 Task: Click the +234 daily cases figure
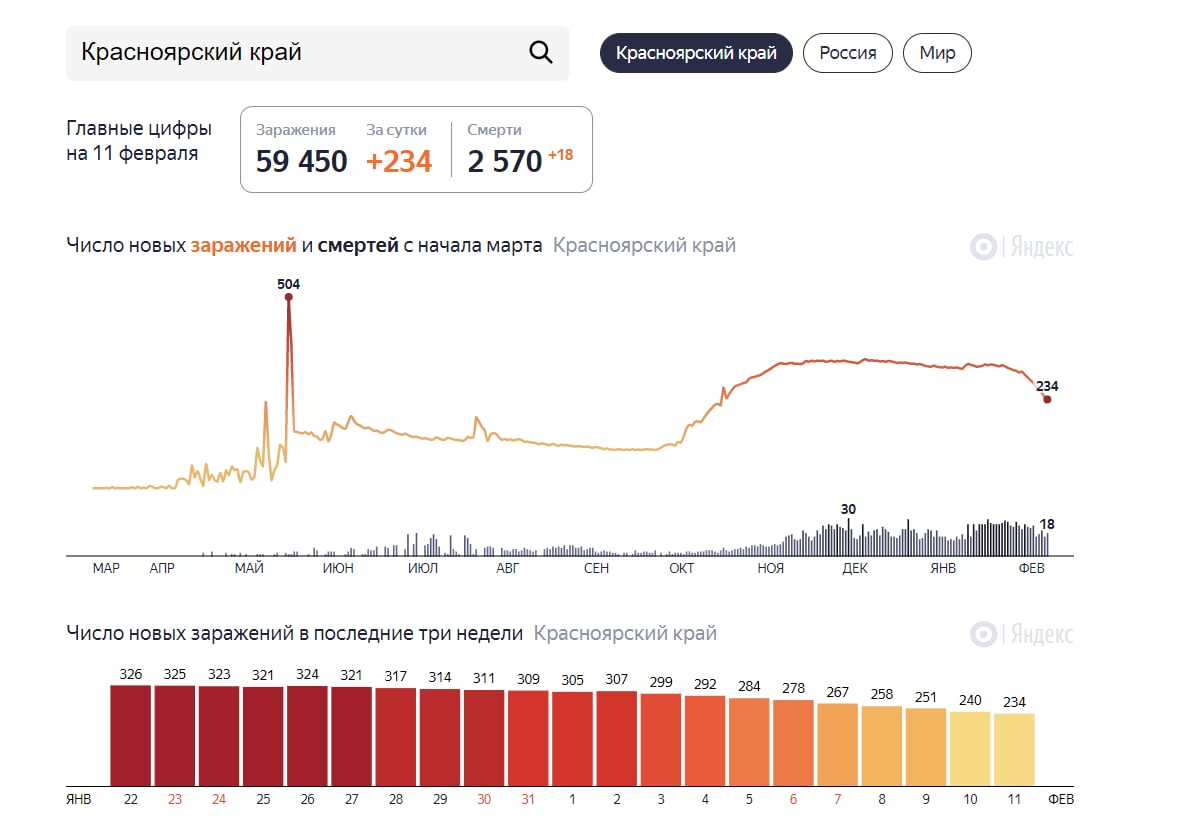399,161
